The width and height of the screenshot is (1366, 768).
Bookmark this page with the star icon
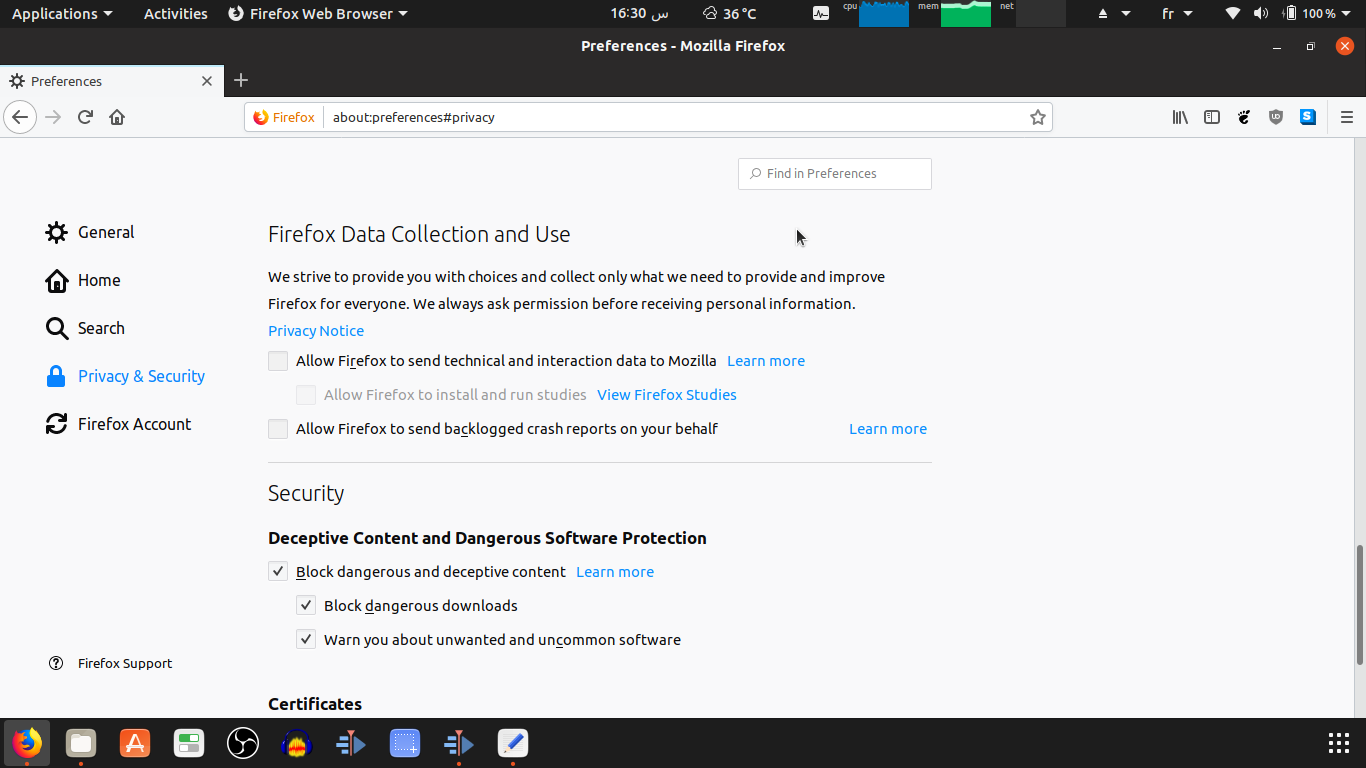pyautogui.click(x=1038, y=117)
